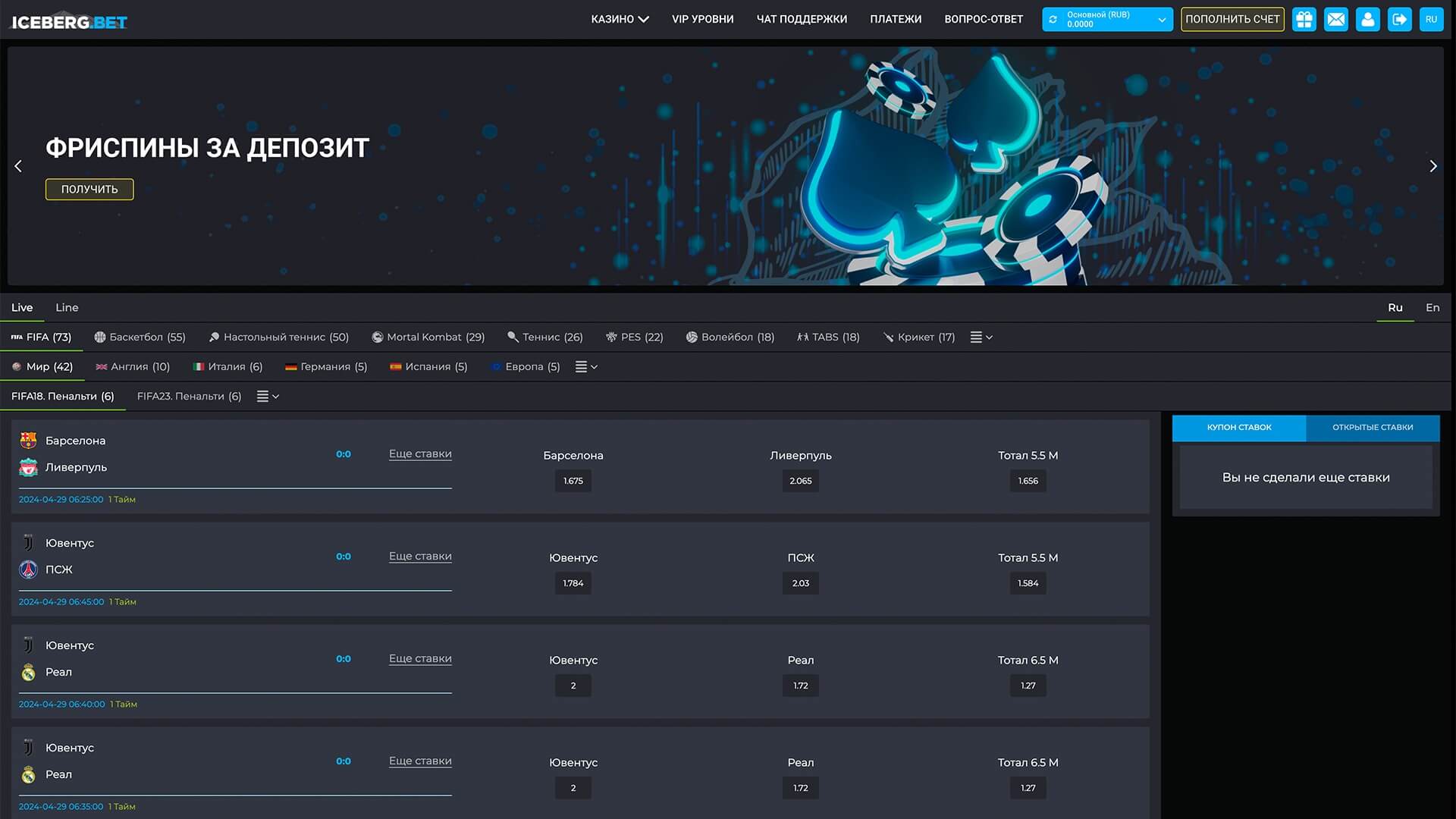This screenshot has width=1456, height=819.
Task: Expand the Основной (RUB) balance dropdown
Action: click(x=1107, y=20)
